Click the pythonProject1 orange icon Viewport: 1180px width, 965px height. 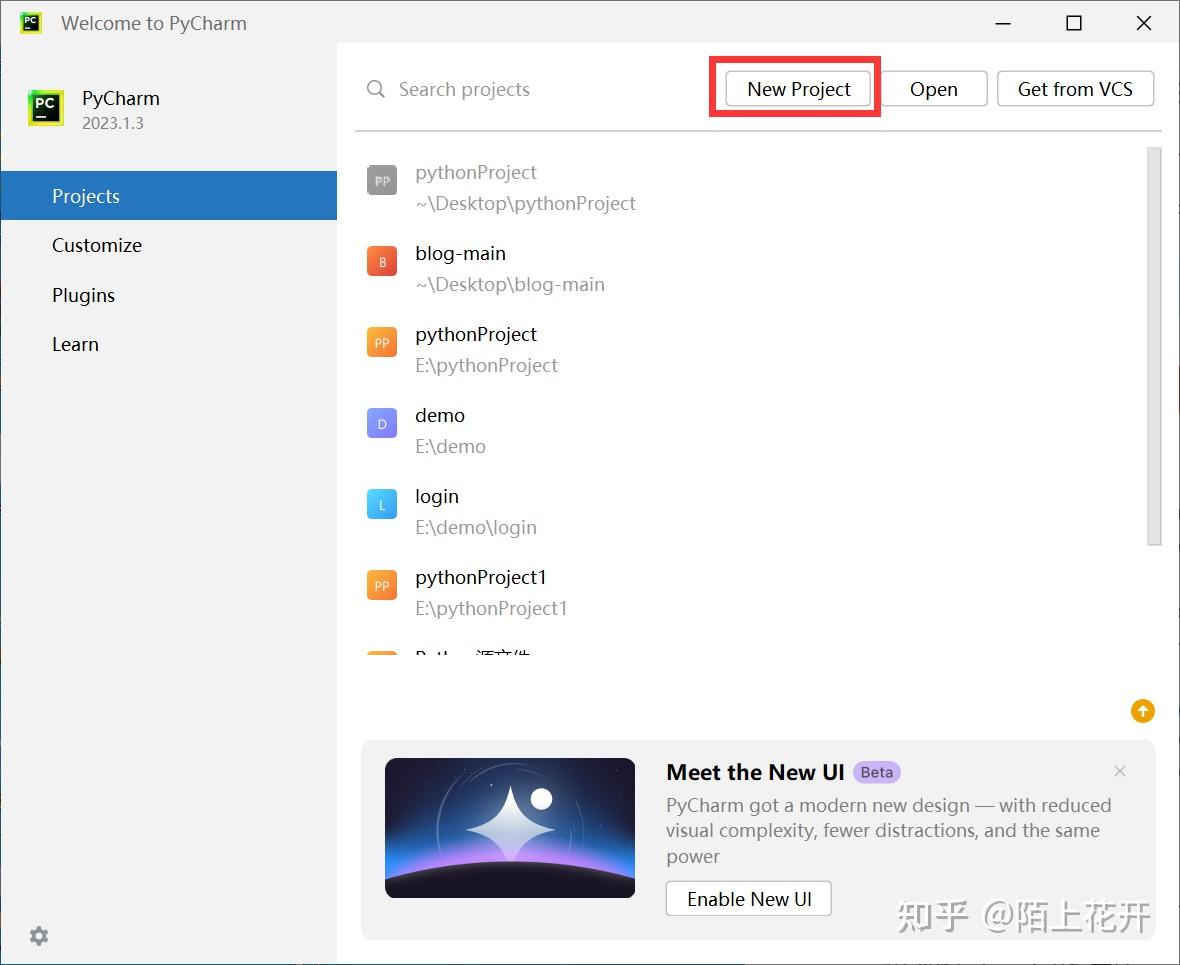(x=381, y=586)
